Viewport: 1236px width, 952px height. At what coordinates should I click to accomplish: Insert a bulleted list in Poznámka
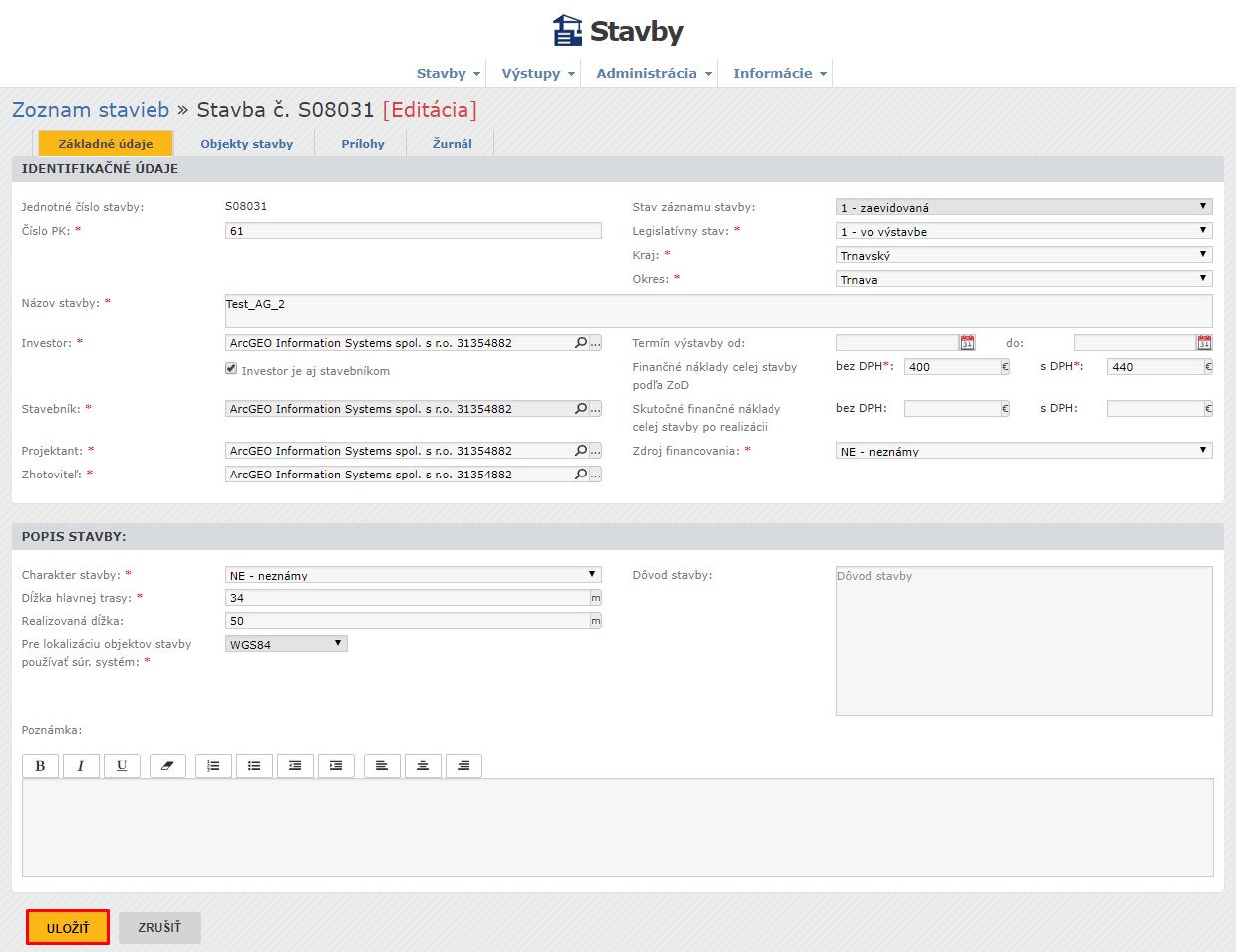point(254,766)
